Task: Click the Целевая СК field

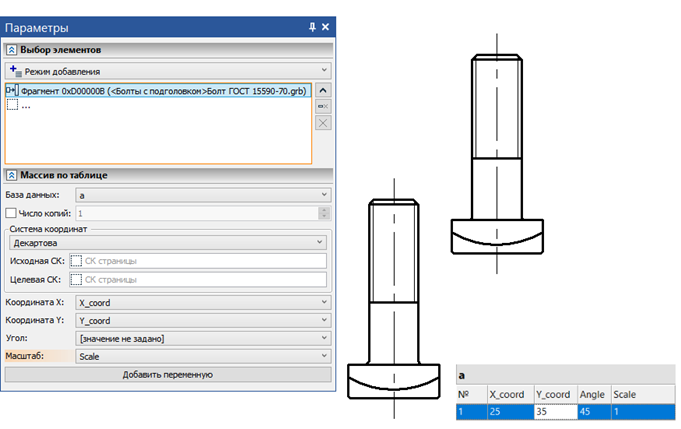Action: 198,280
